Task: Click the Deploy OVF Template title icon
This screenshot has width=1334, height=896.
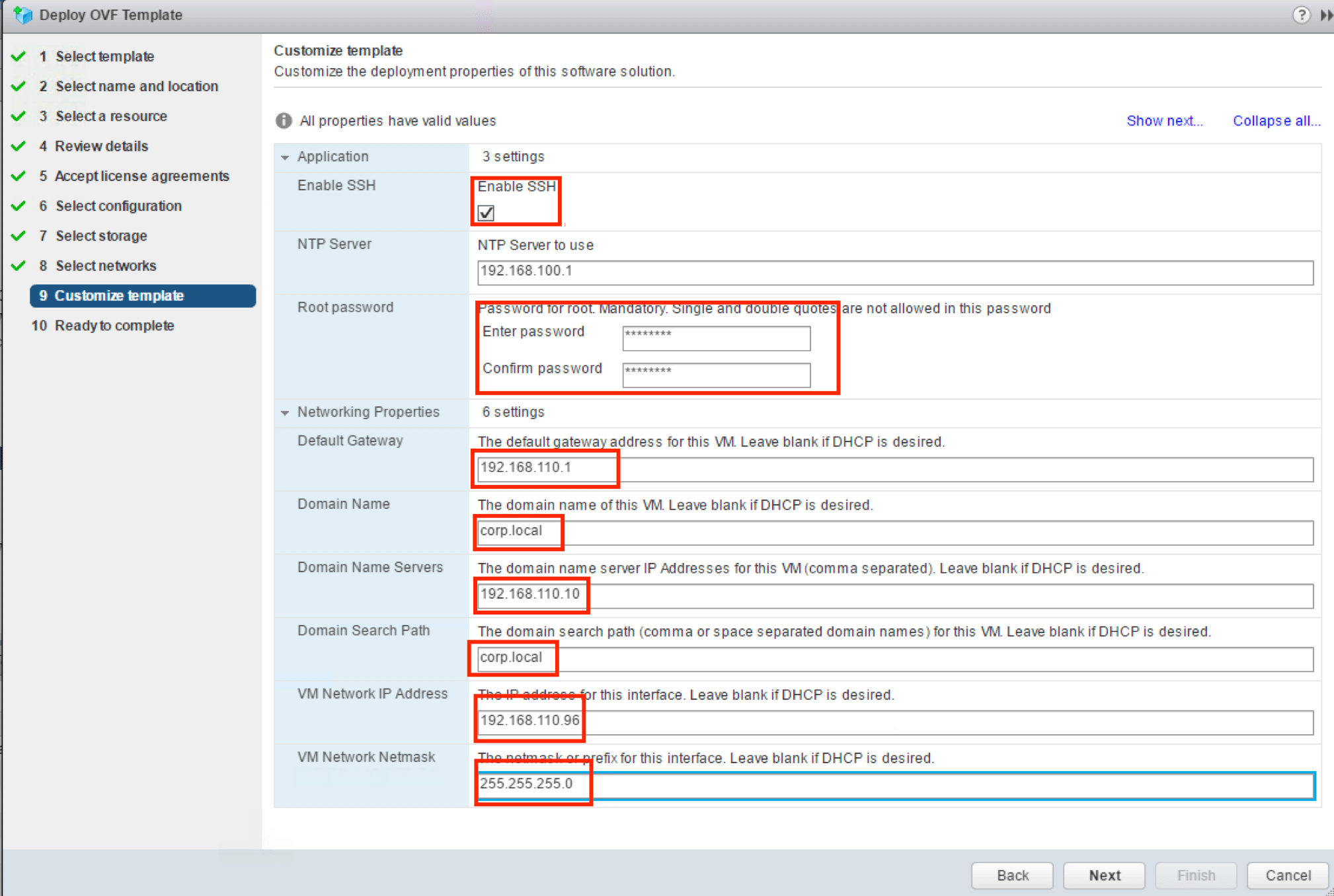Action: [22, 15]
